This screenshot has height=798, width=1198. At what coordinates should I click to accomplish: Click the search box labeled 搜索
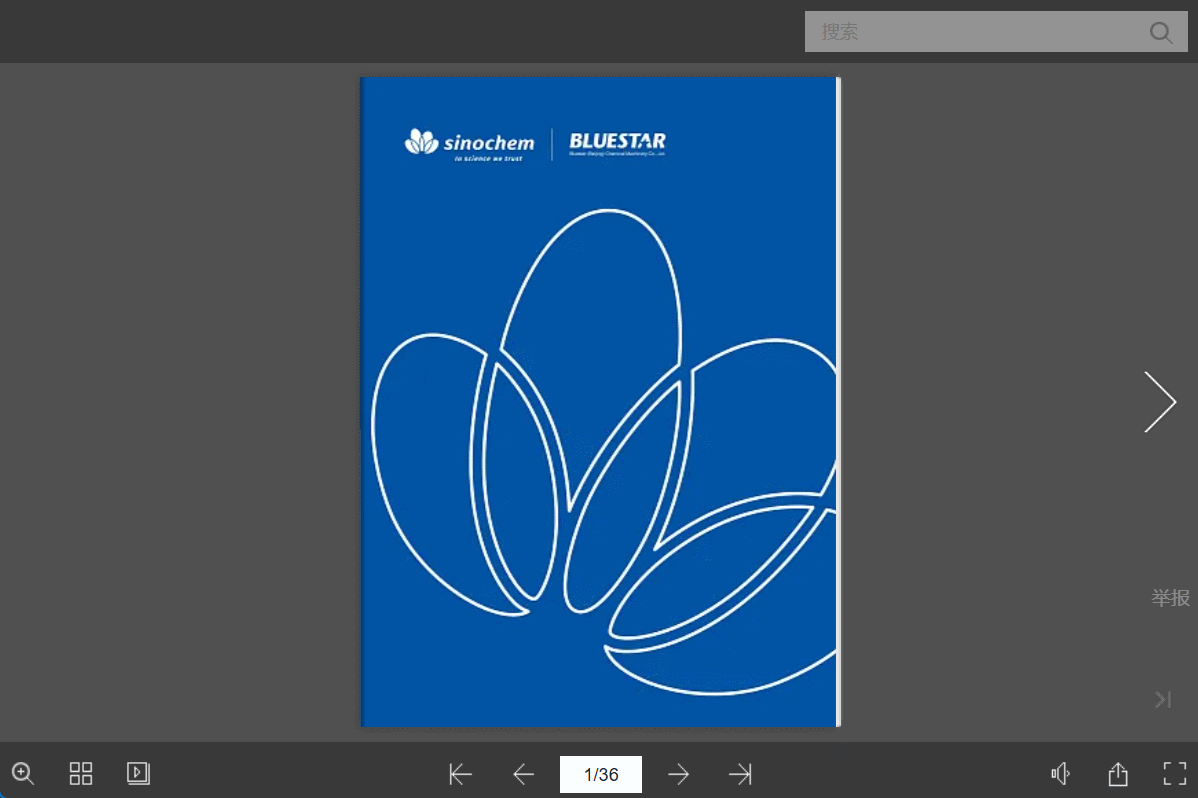pos(980,32)
